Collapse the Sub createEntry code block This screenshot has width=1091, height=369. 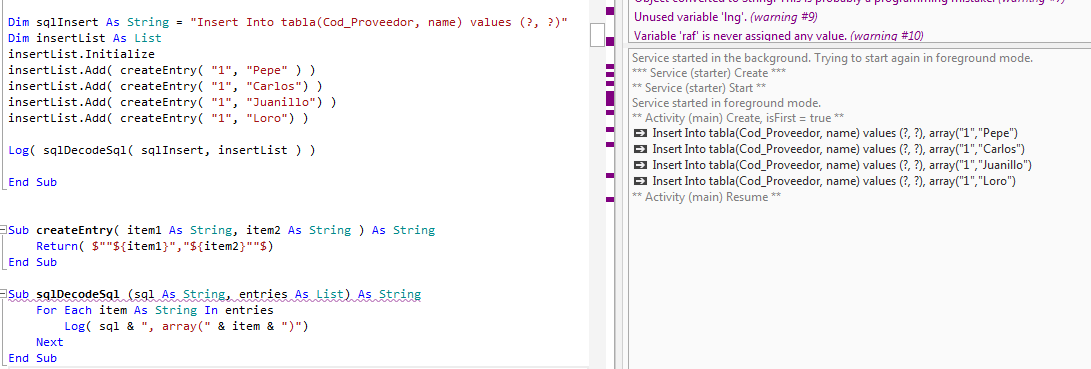(4, 230)
